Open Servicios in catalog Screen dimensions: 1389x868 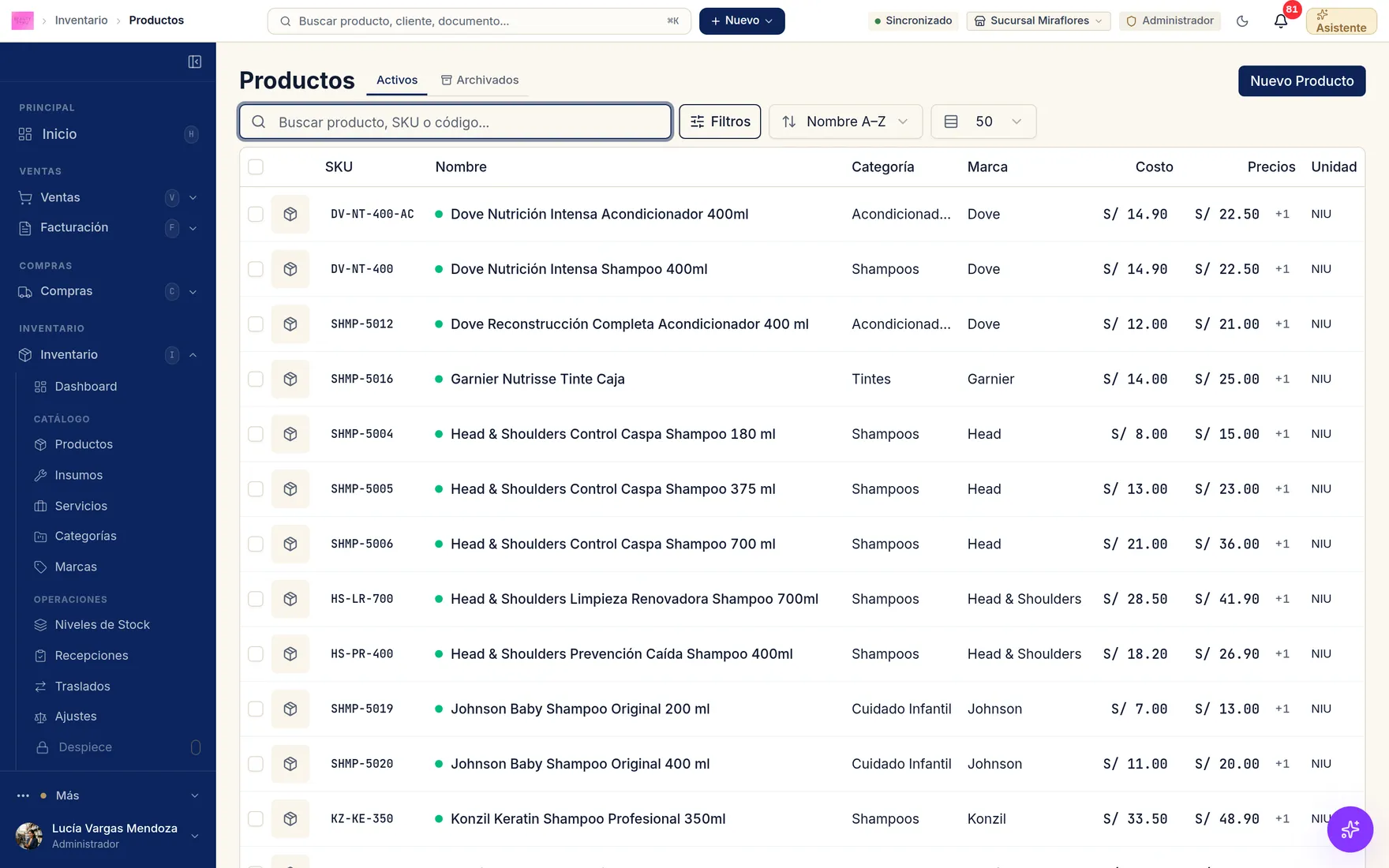click(x=81, y=506)
